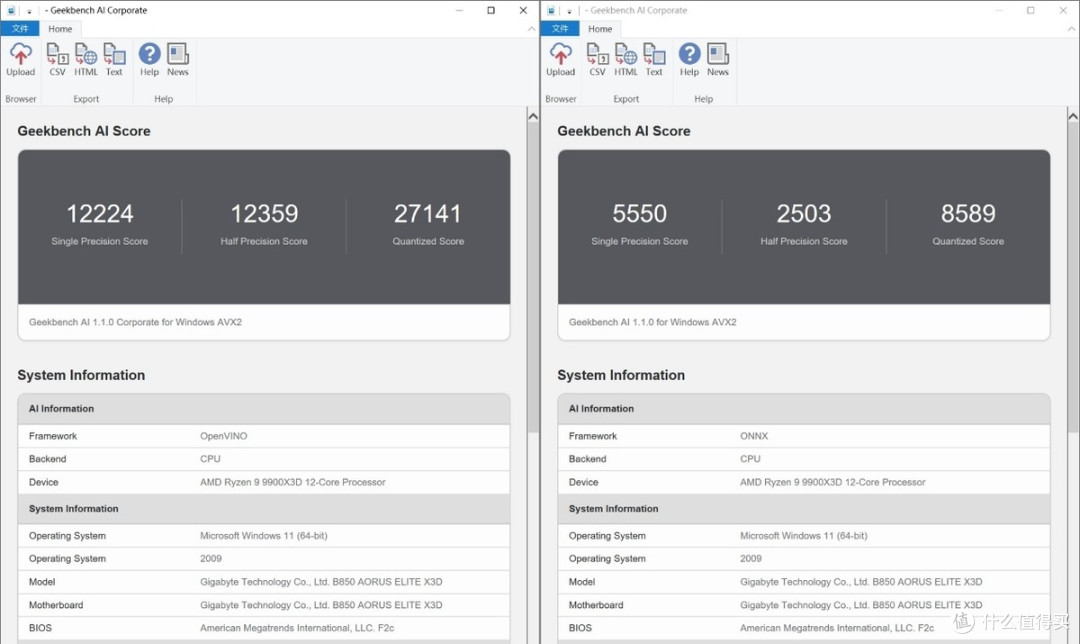This screenshot has height=644, width=1080.
Task: Upload results in the left Geekbench window
Action: tap(21, 59)
